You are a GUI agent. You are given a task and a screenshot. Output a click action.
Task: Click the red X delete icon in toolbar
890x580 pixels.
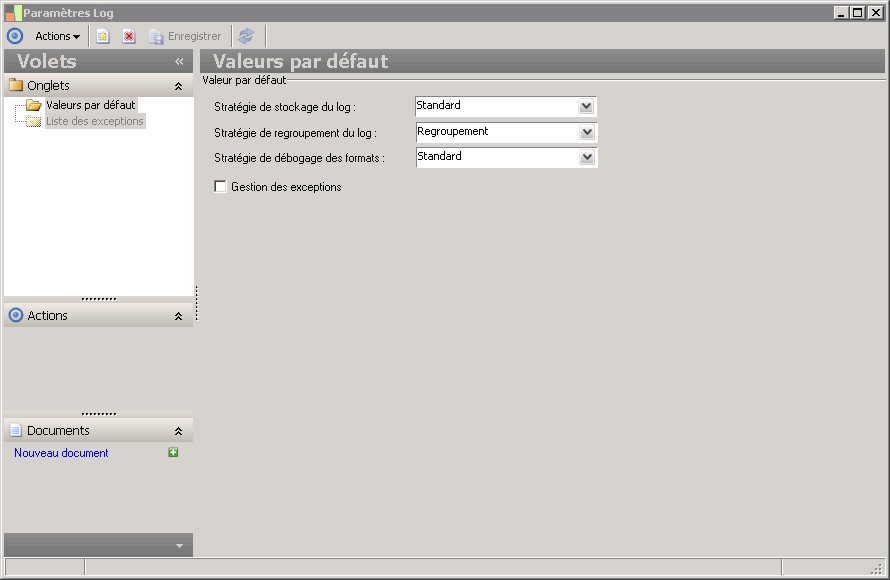(129, 36)
